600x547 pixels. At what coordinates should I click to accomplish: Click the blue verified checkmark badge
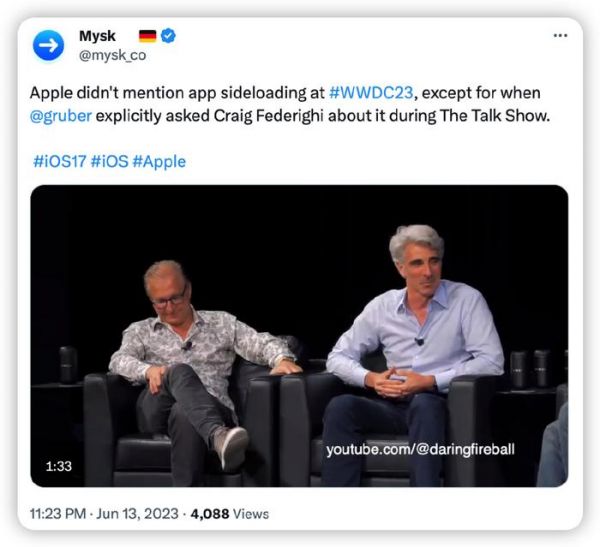169,36
